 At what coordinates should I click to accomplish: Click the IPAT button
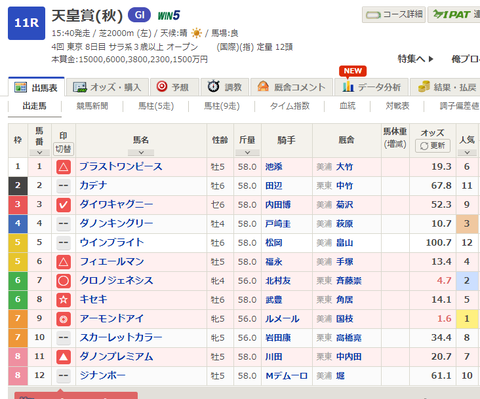pos(454,14)
